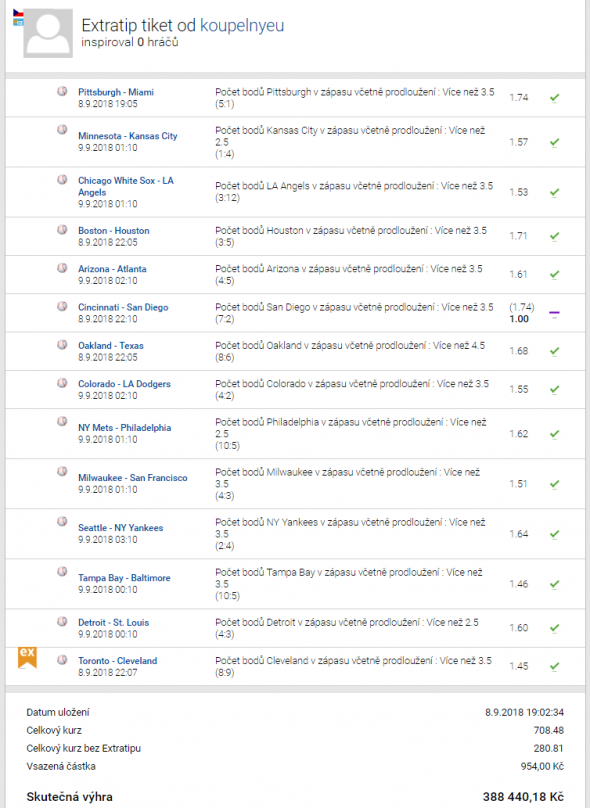Click purple dash status for Cincinnati - San Diego
The width and height of the screenshot is (590, 808).
554,313
